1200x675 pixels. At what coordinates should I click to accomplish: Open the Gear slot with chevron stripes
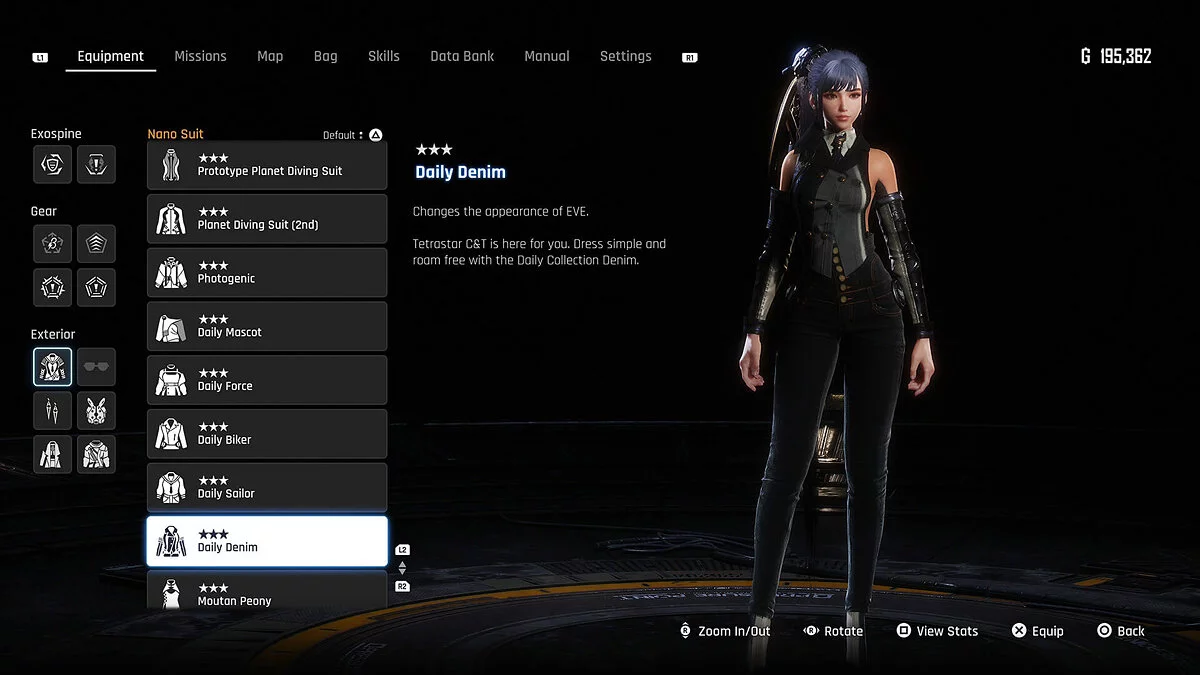pyautogui.click(x=96, y=244)
